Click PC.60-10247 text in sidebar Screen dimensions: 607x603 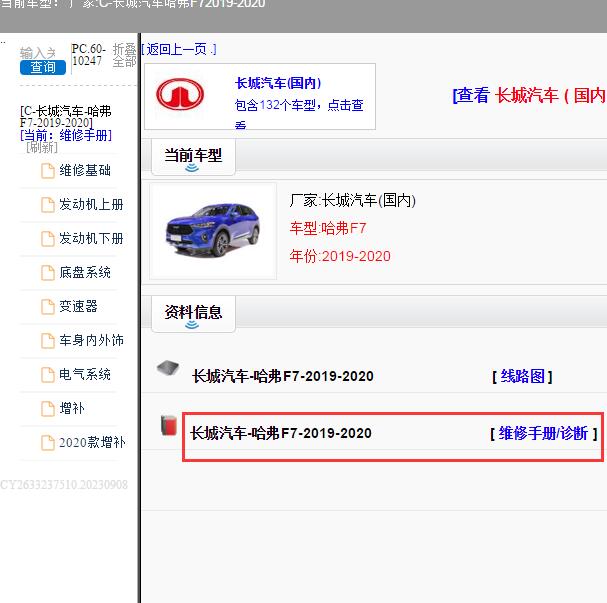click(89, 55)
